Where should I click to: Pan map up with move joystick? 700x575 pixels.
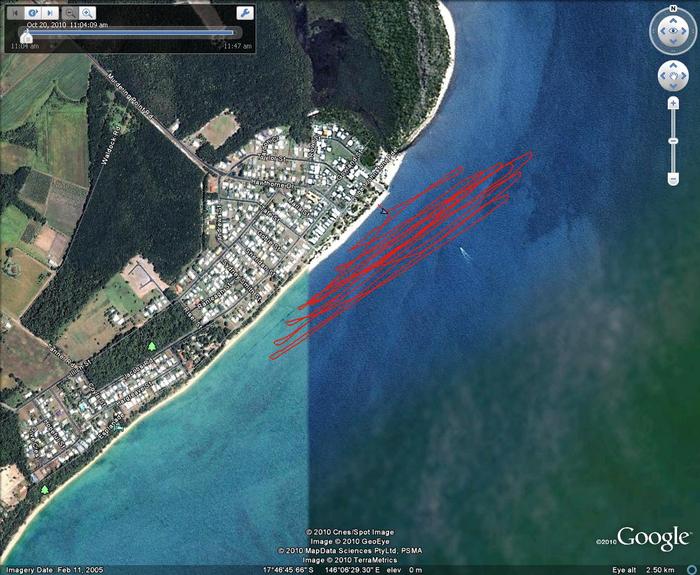click(672, 67)
